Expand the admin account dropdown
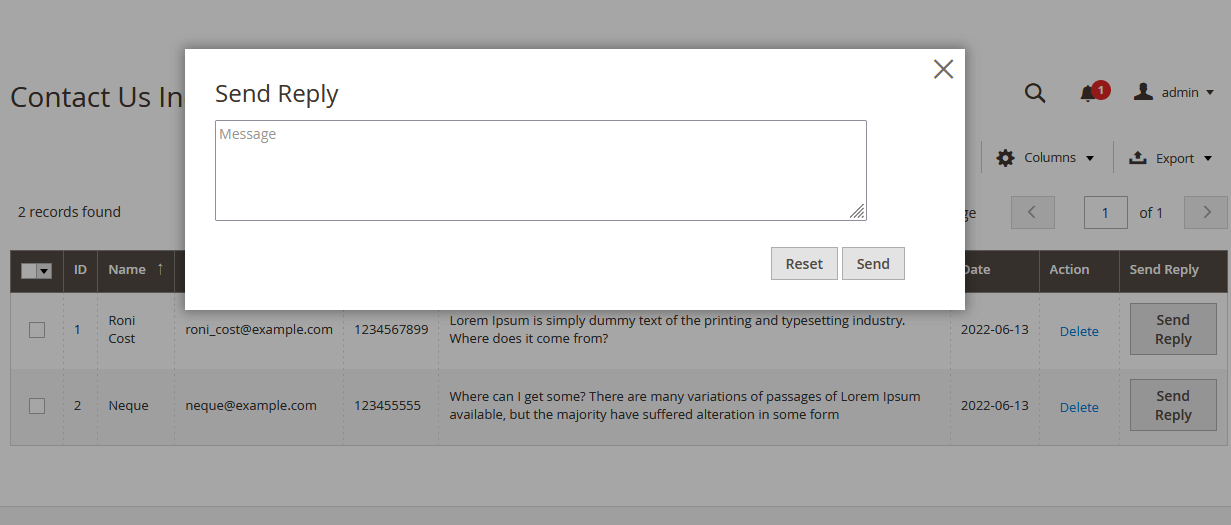The image size is (1231, 525). click(1210, 93)
